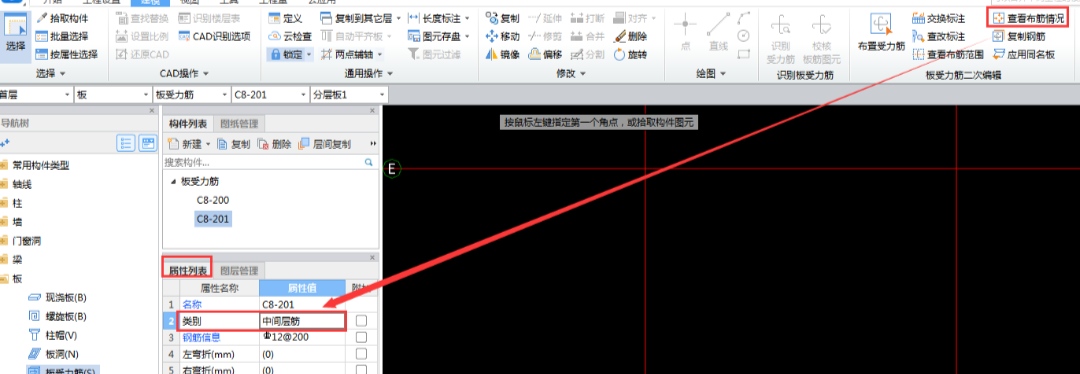Screen dimensions: 1080x374
Task: Switch to the 图层管理 tab
Action: [x=239, y=270]
